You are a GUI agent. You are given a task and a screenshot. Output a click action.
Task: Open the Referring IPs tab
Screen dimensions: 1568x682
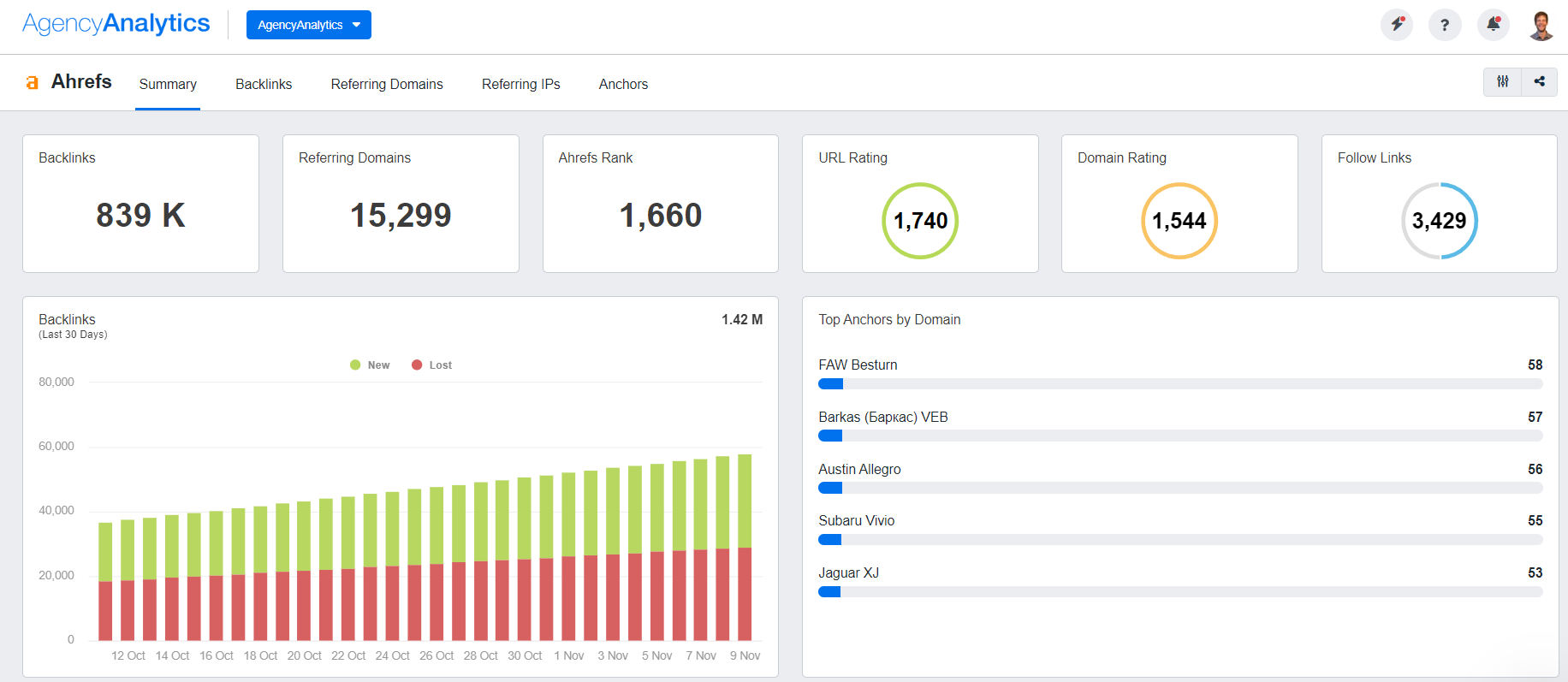point(520,84)
